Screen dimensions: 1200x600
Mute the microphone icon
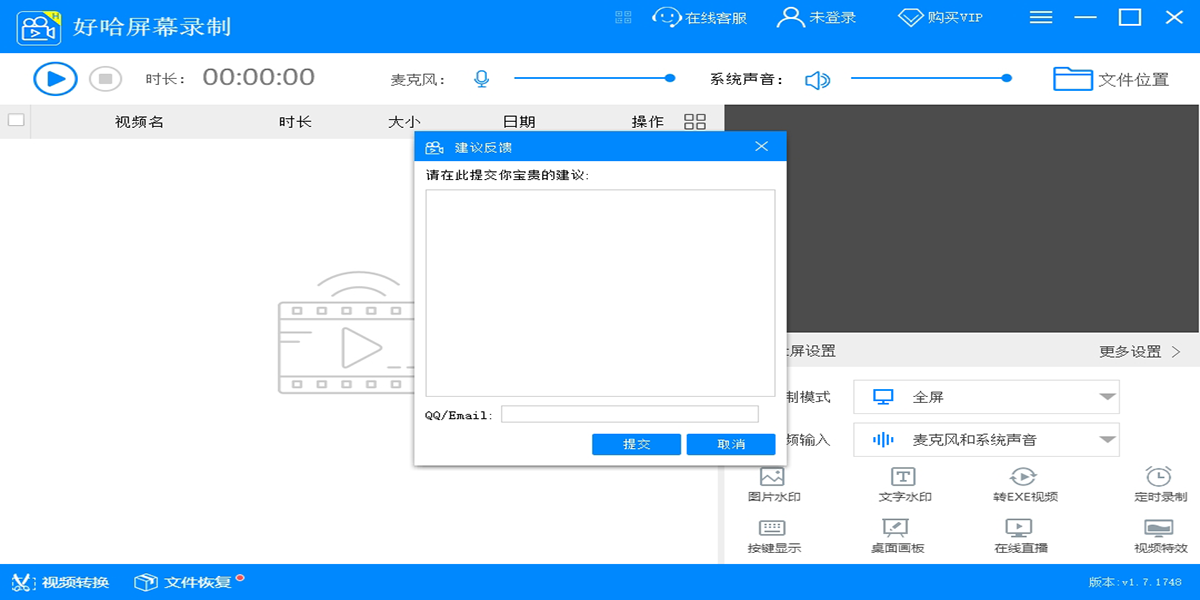click(482, 79)
